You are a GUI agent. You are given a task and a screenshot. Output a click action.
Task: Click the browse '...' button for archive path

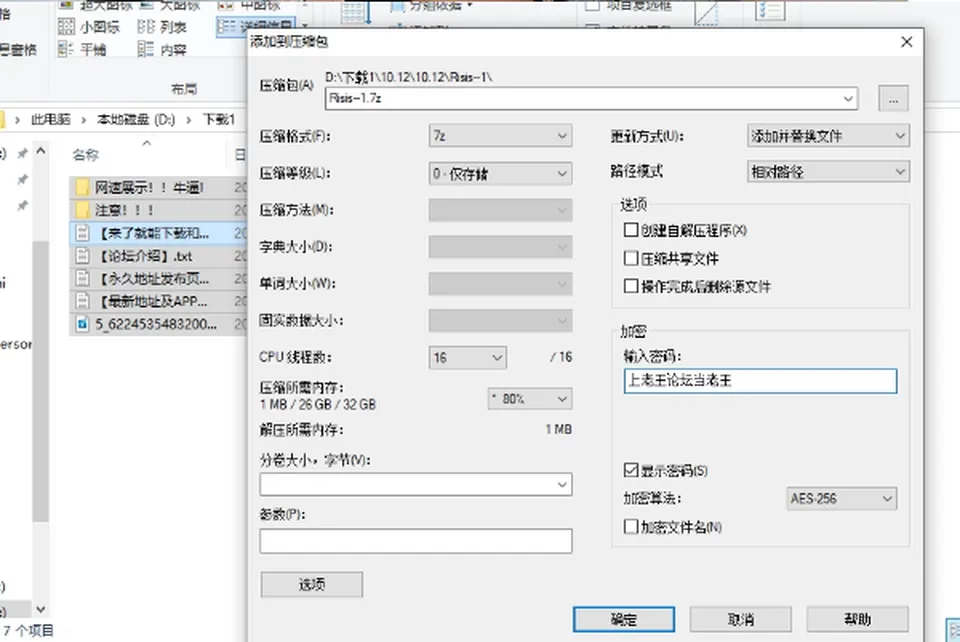[893, 99]
